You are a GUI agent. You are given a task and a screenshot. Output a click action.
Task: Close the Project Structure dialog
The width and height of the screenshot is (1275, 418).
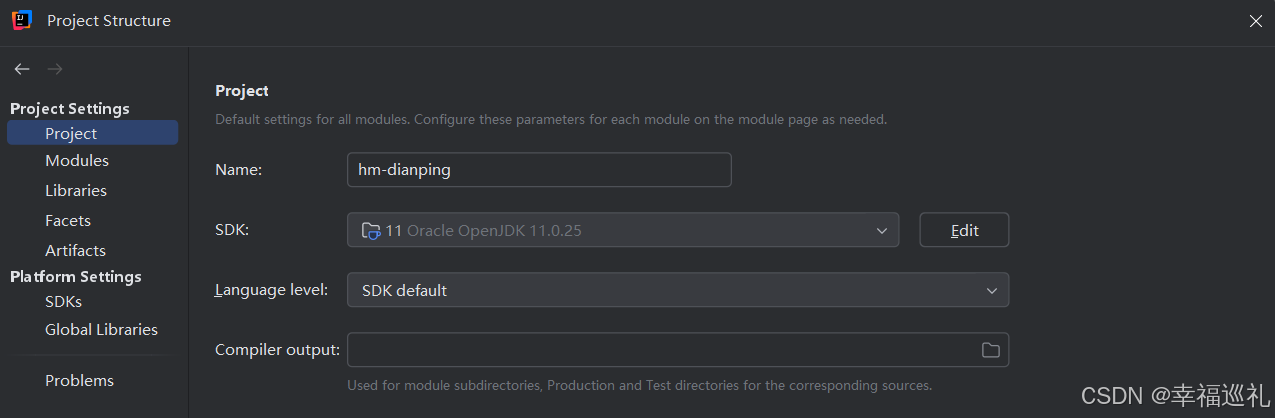tap(1256, 21)
